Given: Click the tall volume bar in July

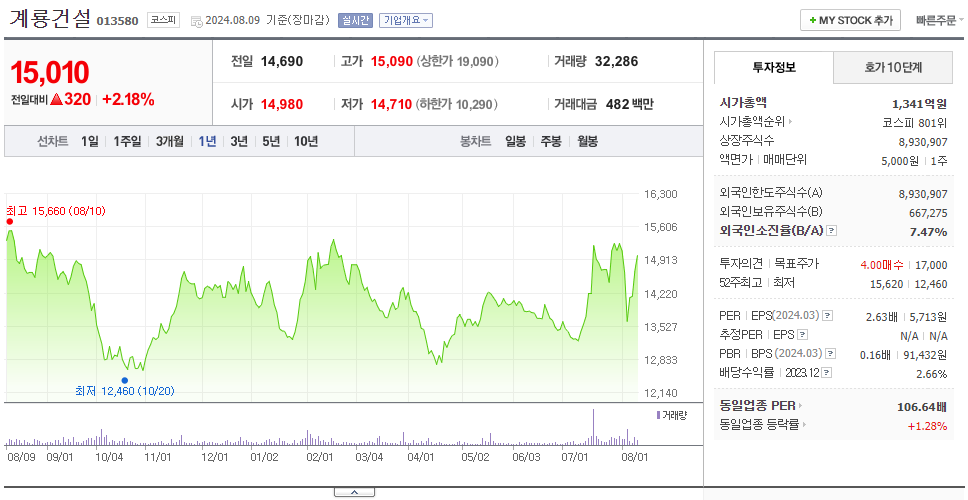Looking at the screenshot, I should [x=594, y=427].
